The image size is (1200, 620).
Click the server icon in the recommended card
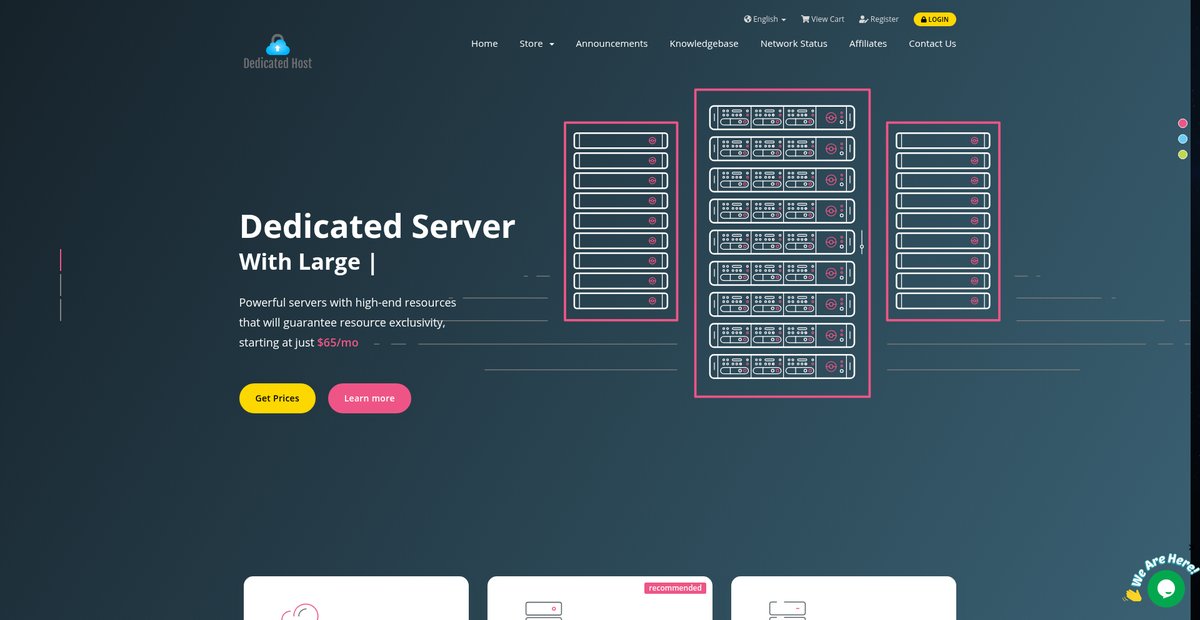[x=543, y=611]
